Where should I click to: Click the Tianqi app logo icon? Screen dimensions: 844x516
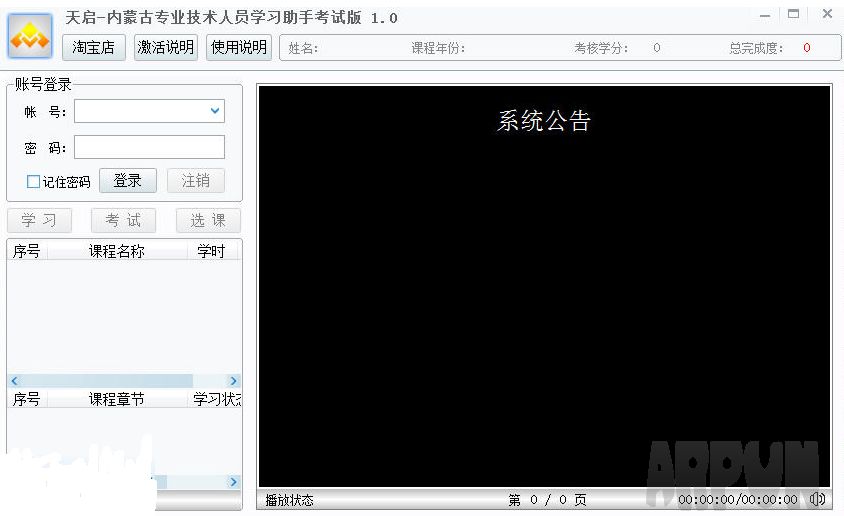30,37
